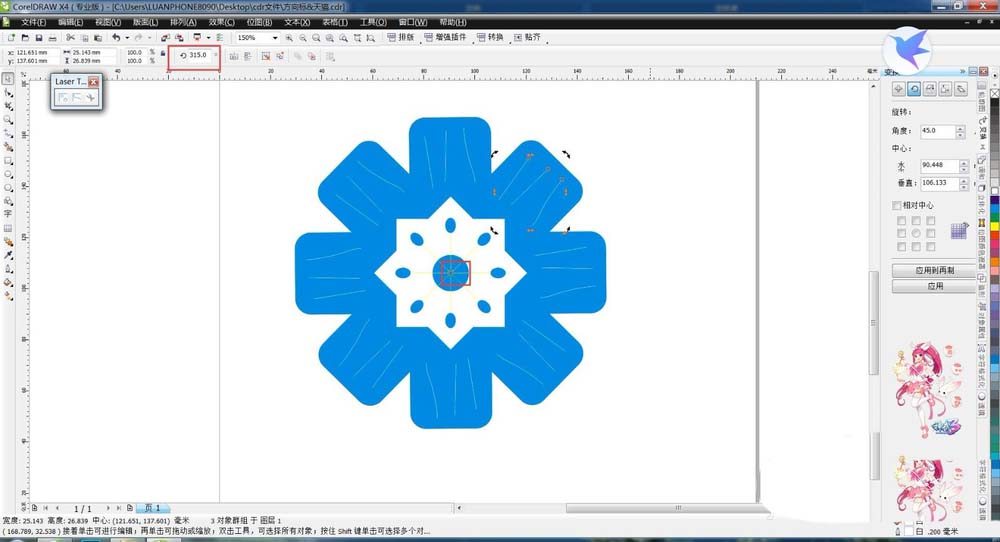The height and width of the screenshot is (542, 1000).
Task: Check the middle-right anchor point box
Action: (x=930, y=233)
